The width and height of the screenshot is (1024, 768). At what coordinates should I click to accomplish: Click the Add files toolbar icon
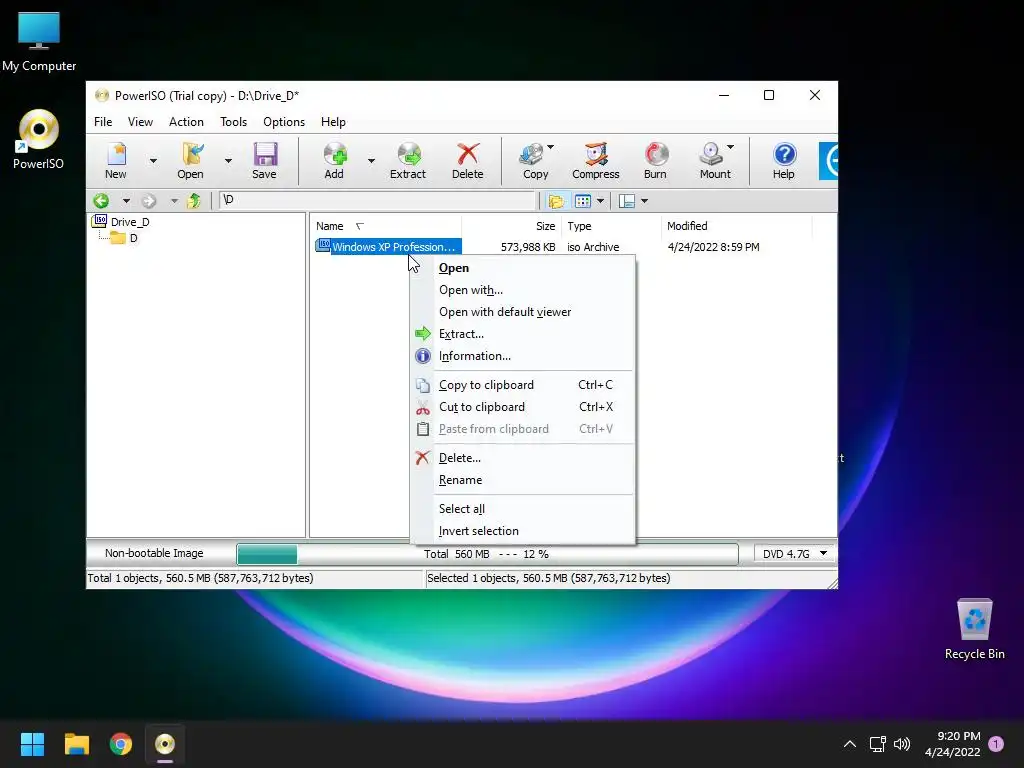[x=334, y=161]
